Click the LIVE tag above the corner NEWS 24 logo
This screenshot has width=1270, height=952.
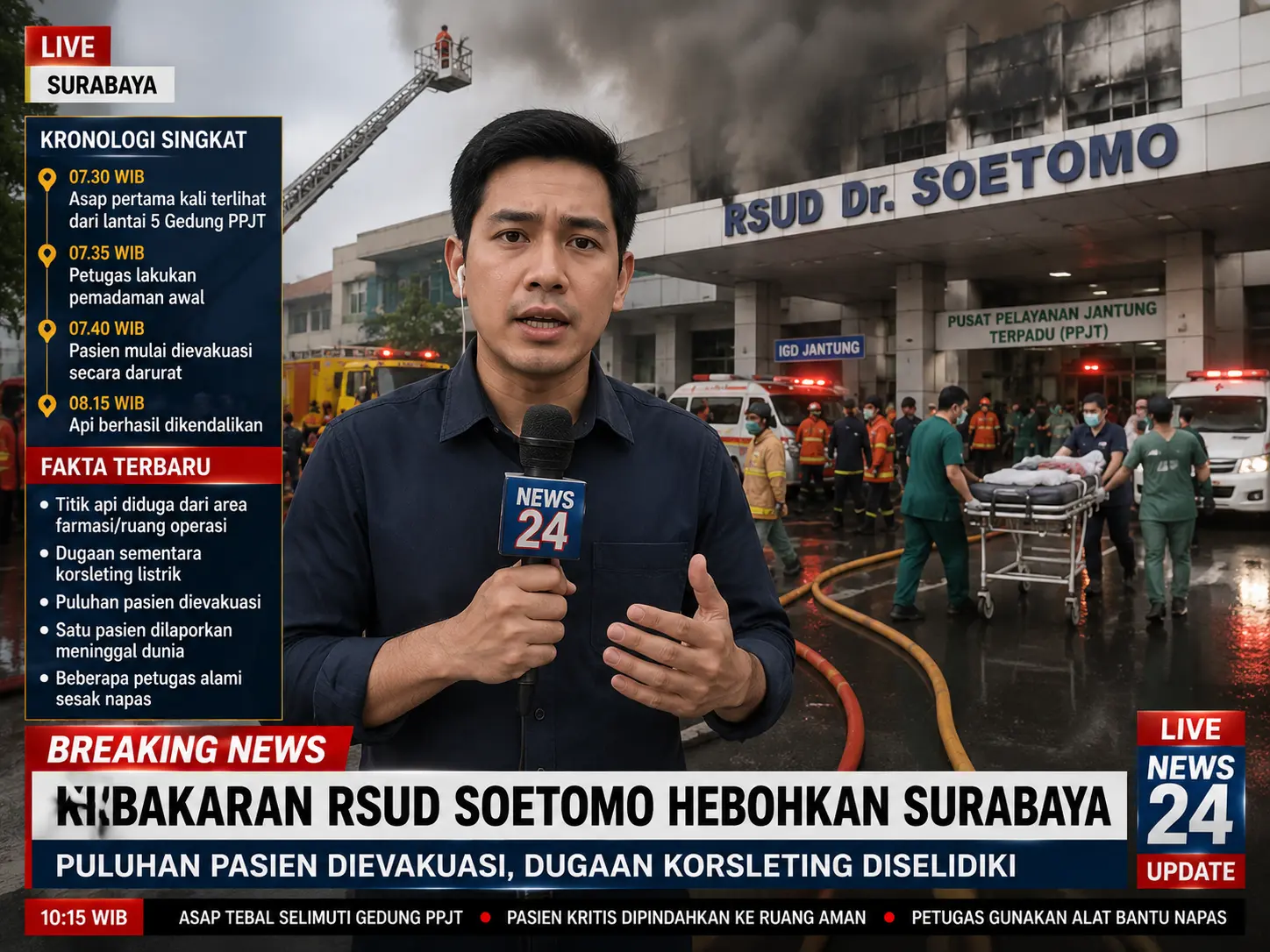[1191, 729]
